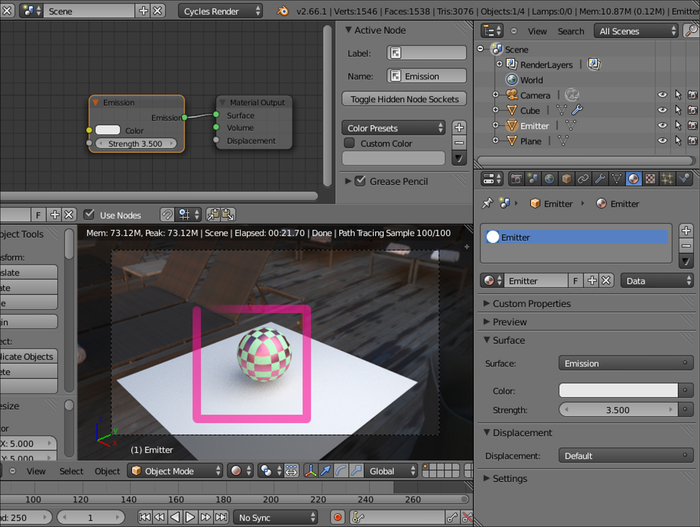Toggle the Use Nodes checkbox
The height and width of the screenshot is (527, 700).
[90, 215]
